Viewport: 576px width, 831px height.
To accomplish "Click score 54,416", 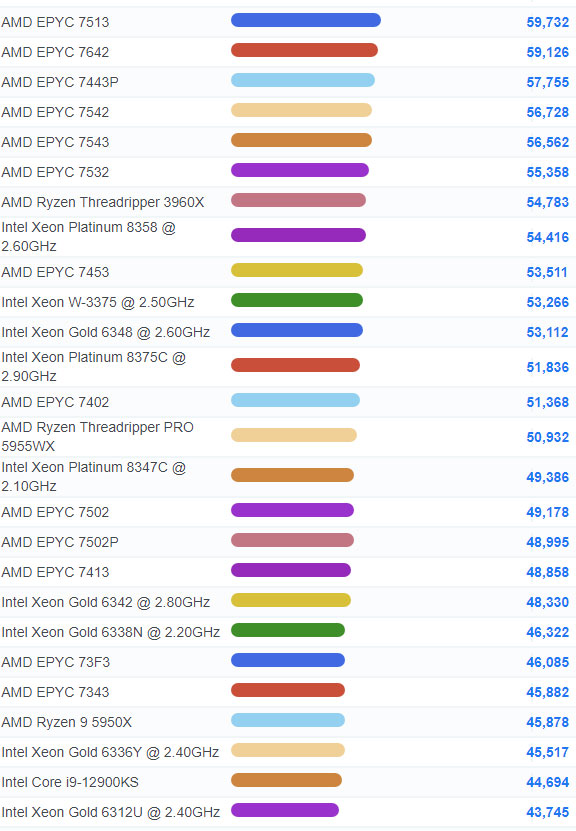I will pos(547,237).
